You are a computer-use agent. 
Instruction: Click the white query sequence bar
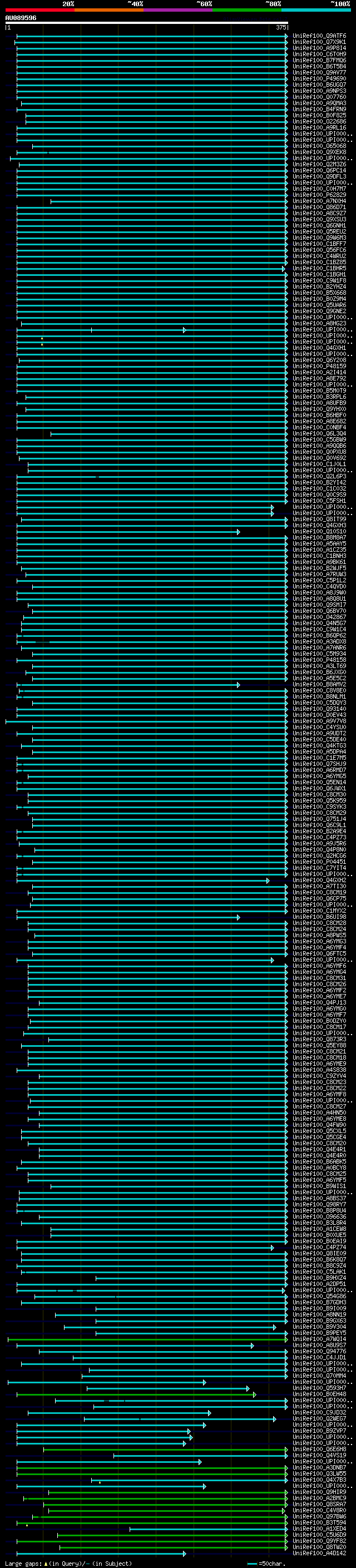click(147, 23)
